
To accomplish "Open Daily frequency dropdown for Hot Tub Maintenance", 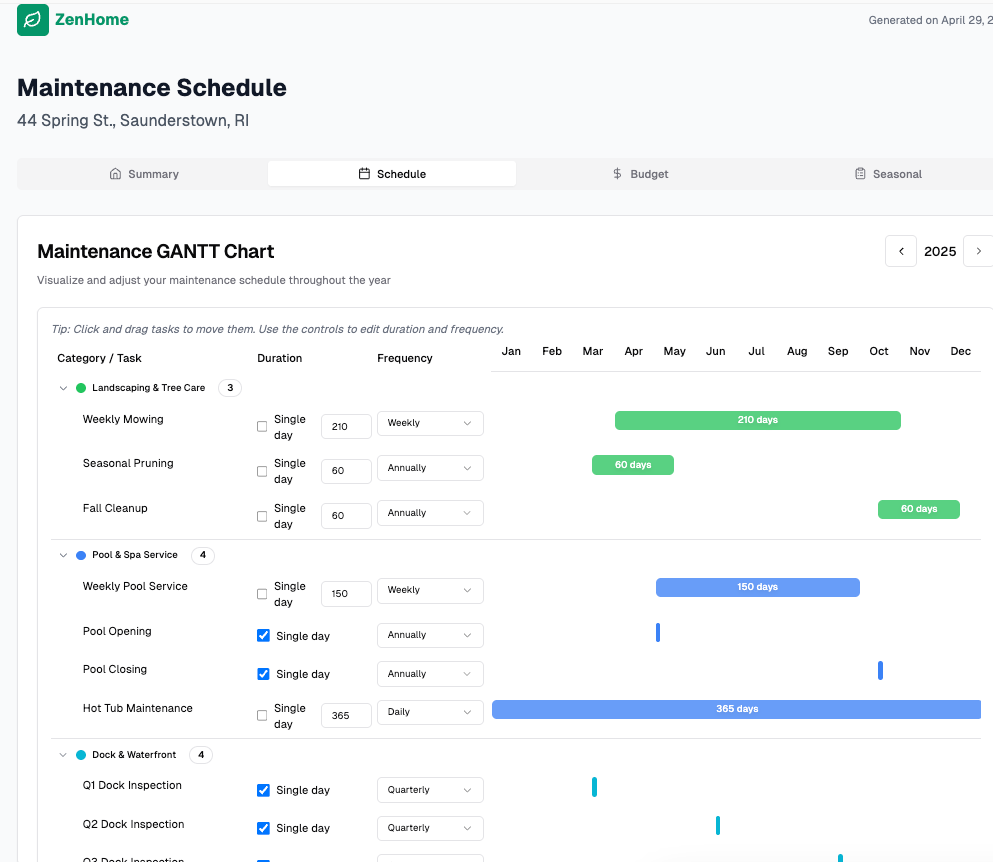I will click(x=430, y=712).
